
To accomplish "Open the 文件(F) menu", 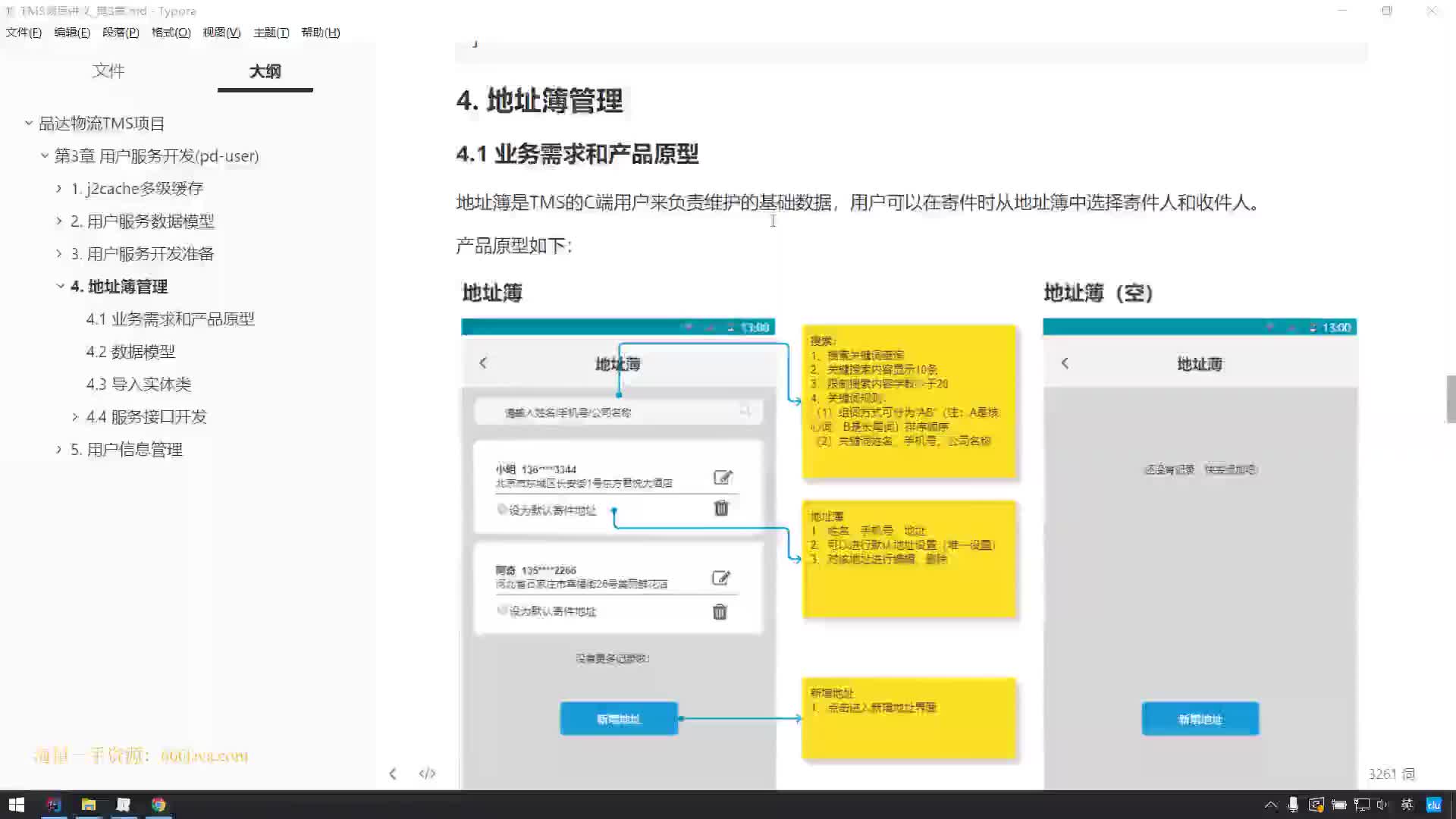I will point(24,32).
